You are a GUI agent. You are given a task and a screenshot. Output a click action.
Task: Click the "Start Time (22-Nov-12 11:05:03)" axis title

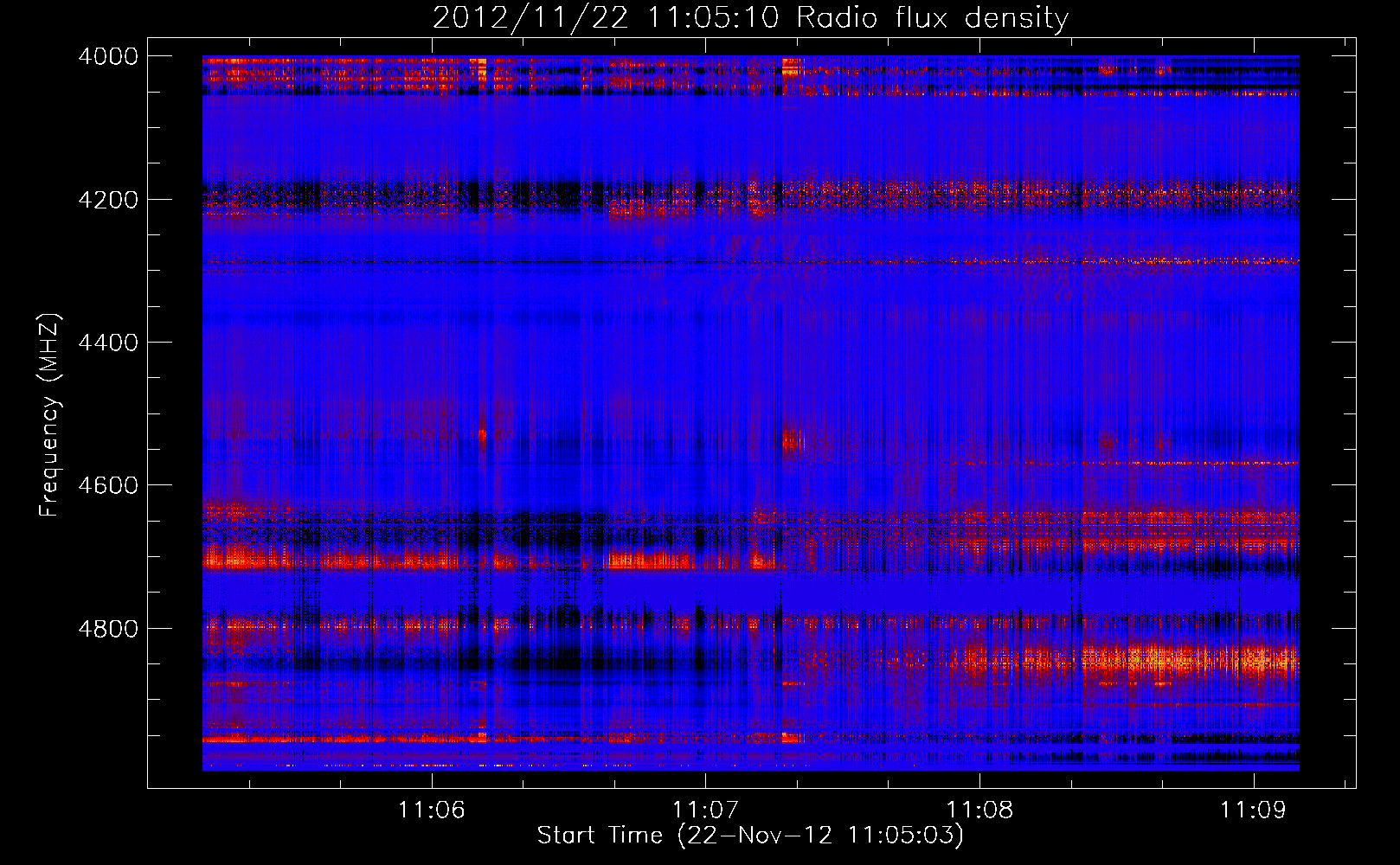click(x=750, y=836)
